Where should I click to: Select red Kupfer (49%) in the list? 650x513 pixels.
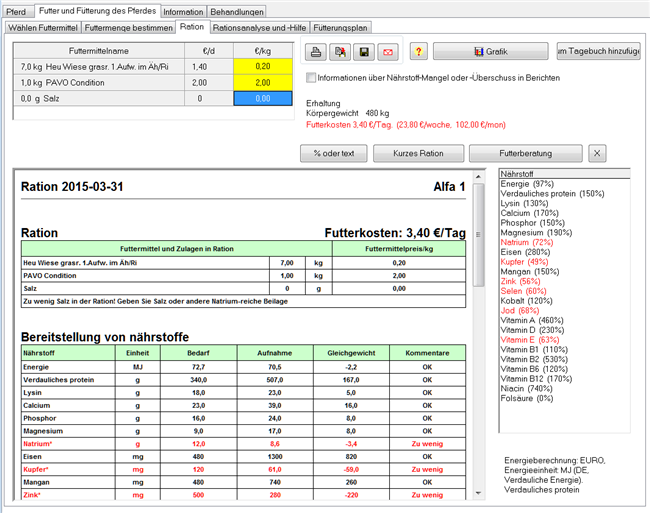pos(524,262)
